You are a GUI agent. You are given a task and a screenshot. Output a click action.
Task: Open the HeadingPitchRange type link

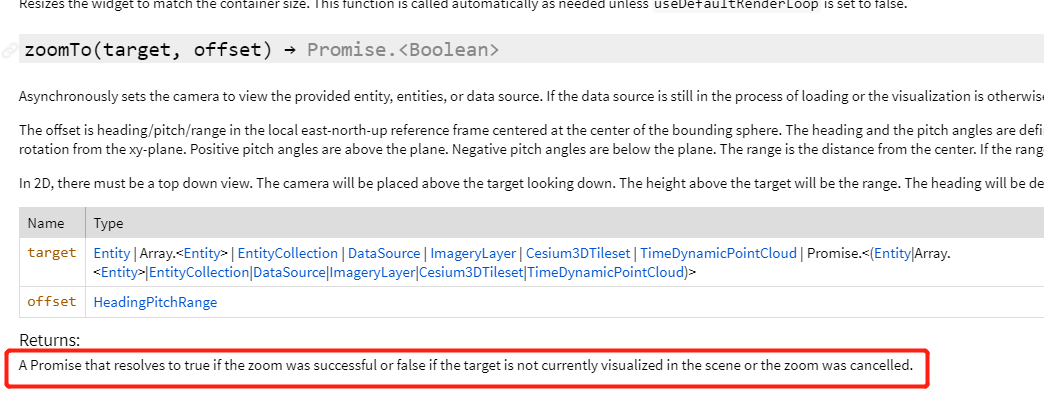pos(155,301)
